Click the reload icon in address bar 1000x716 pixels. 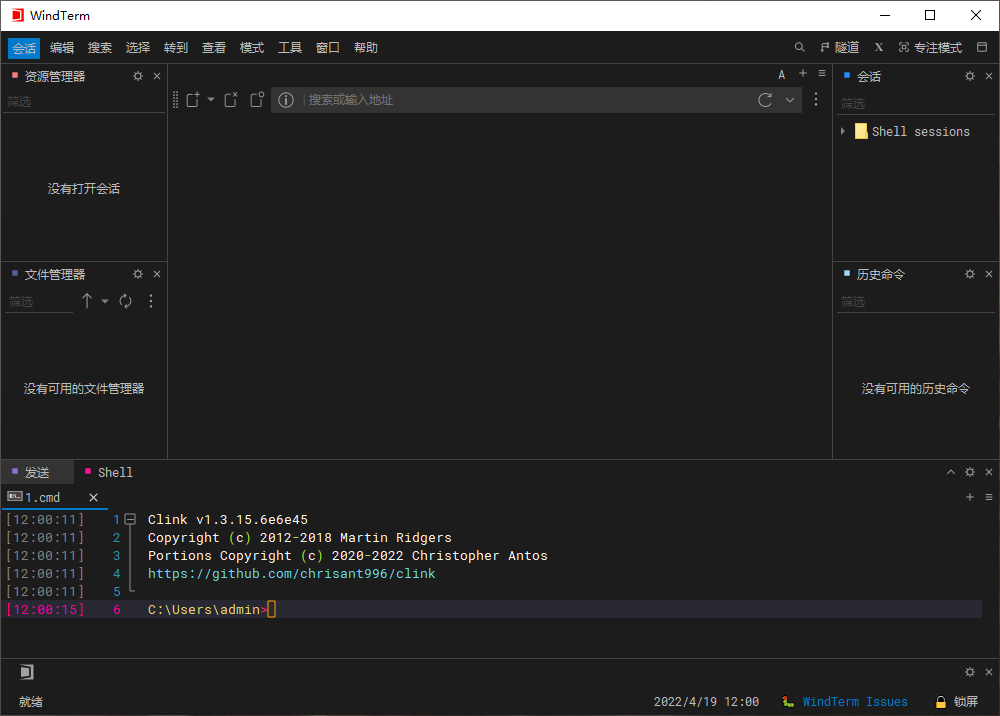(x=765, y=100)
